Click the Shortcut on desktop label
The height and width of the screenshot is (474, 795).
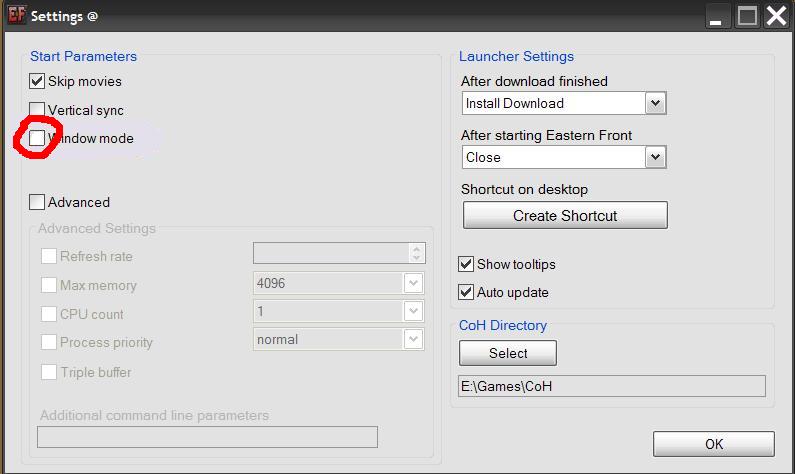524,189
